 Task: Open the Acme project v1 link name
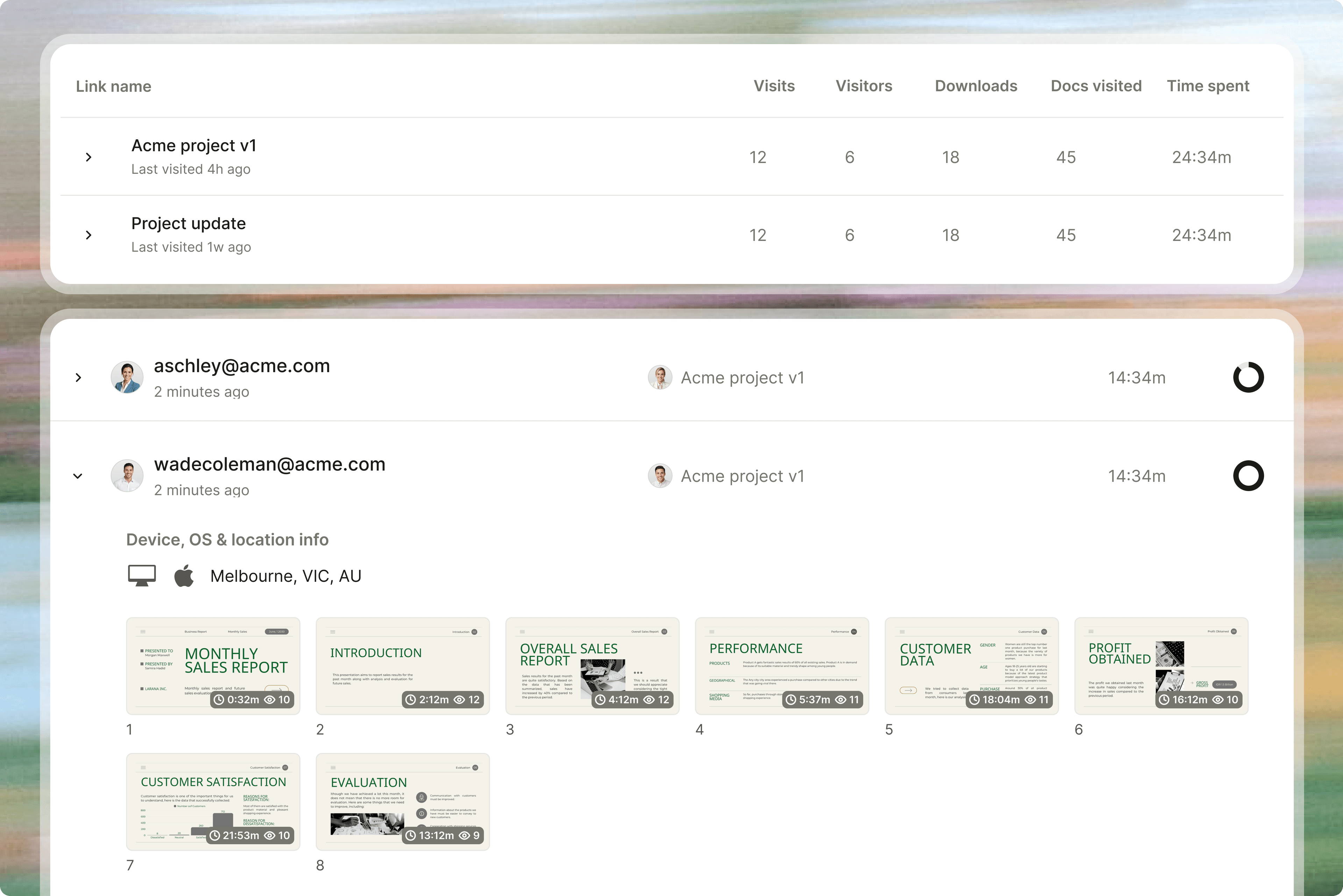pyautogui.click(x=194, y=146)
